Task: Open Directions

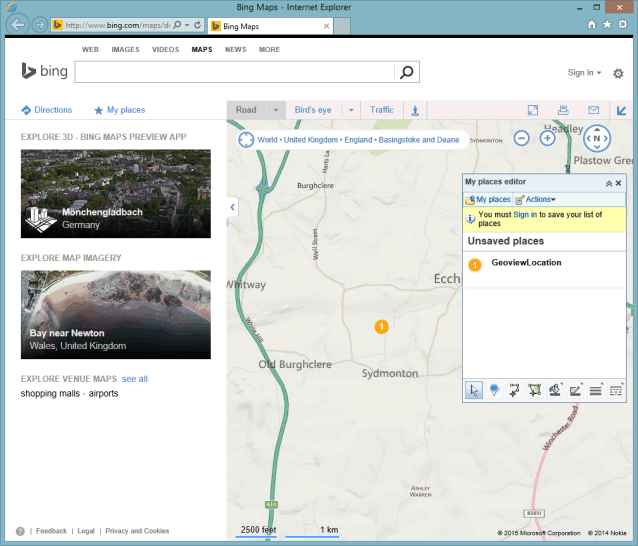Action: [46, 110]
